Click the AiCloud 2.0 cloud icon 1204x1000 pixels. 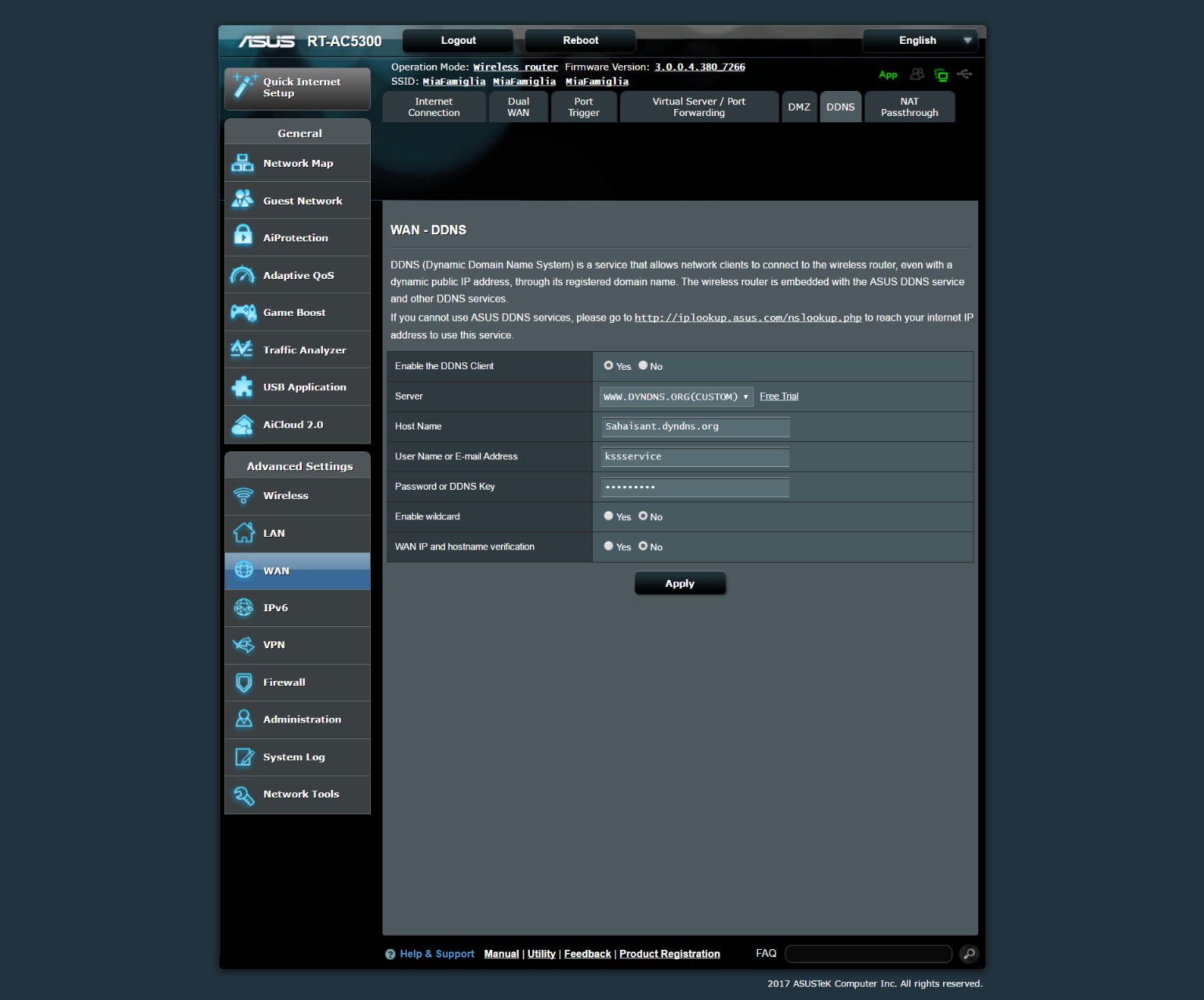coord(243,424)
